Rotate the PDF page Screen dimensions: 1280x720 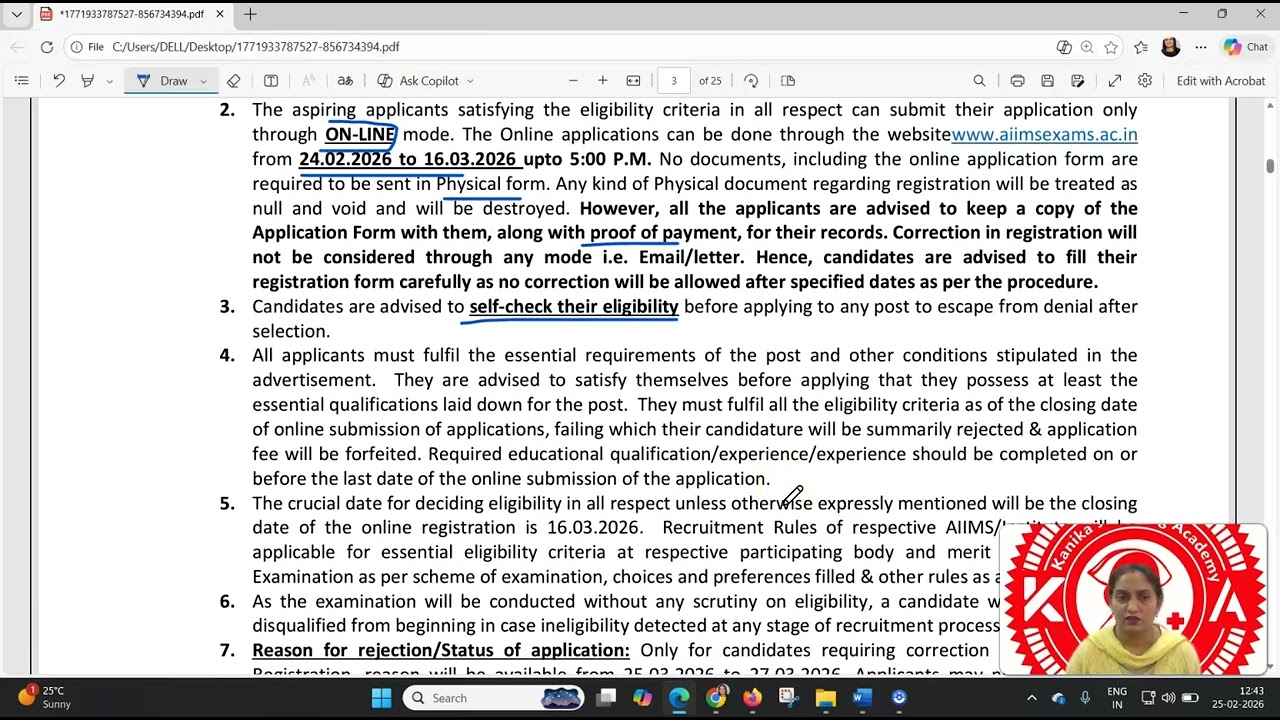[751, 81]
